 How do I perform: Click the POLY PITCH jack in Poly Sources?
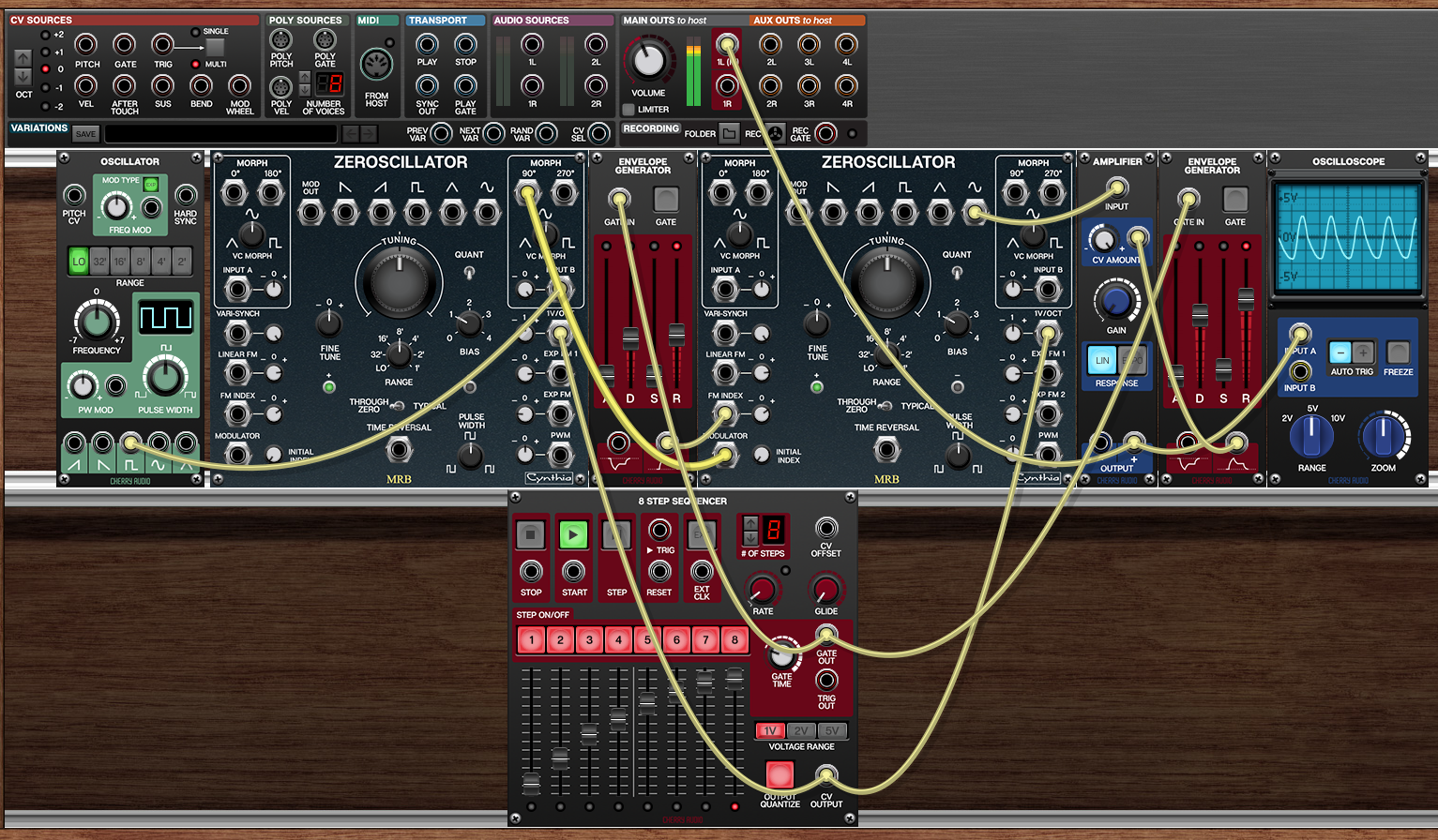pyautogui.click(x=280, y=40)
